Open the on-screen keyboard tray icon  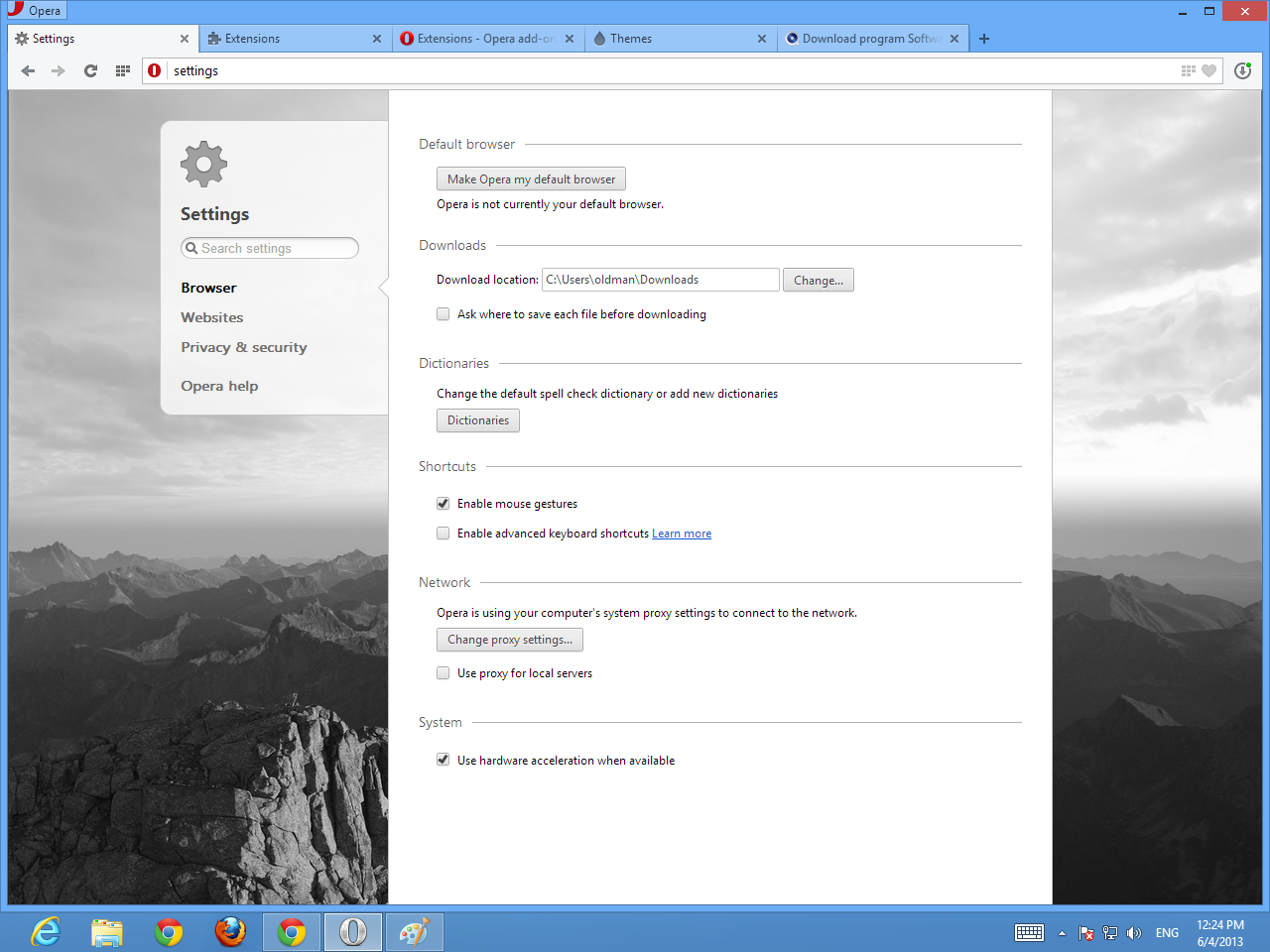1029,932
